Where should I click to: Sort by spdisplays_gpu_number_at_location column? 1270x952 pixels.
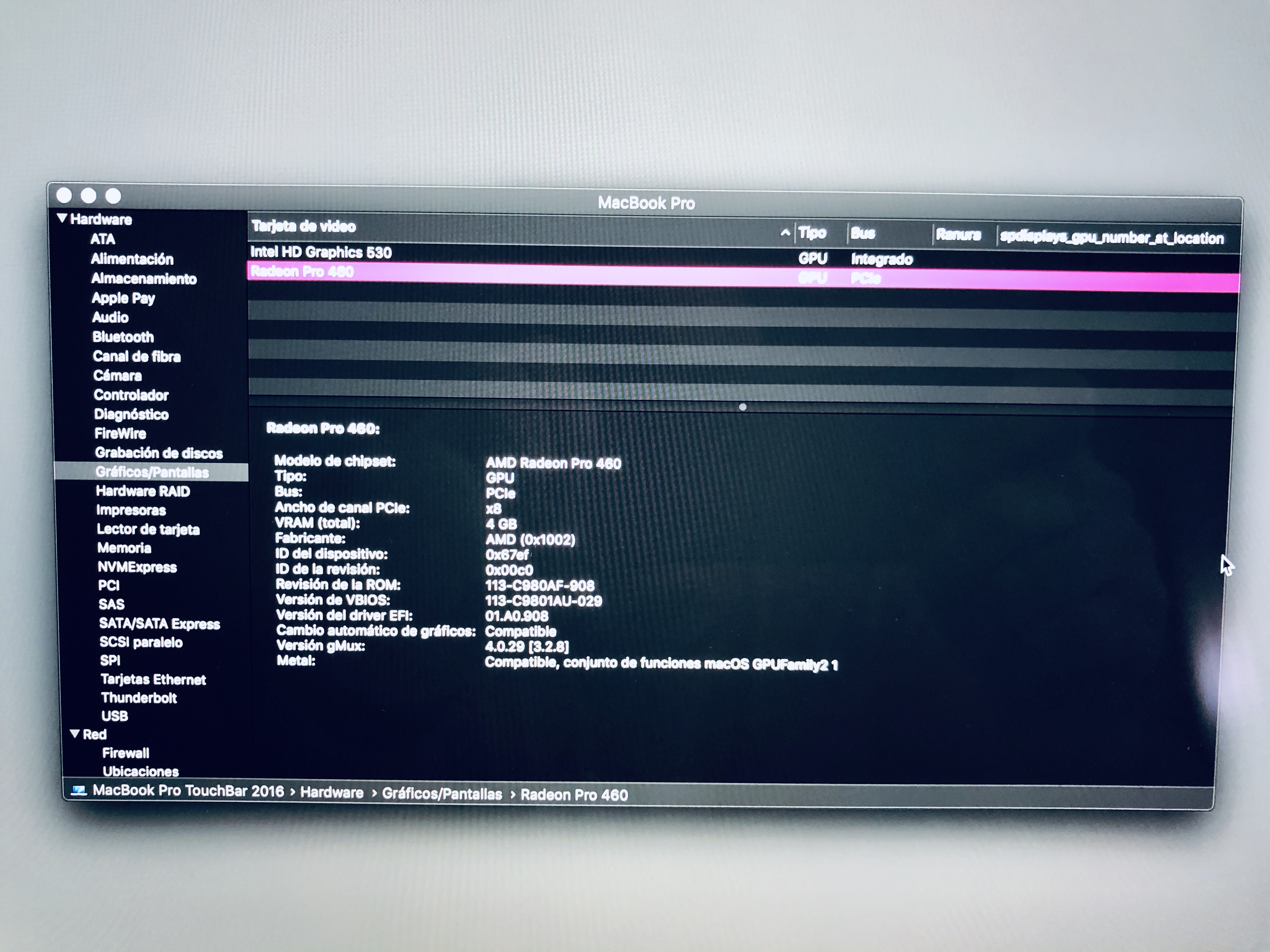[1112, 238]
